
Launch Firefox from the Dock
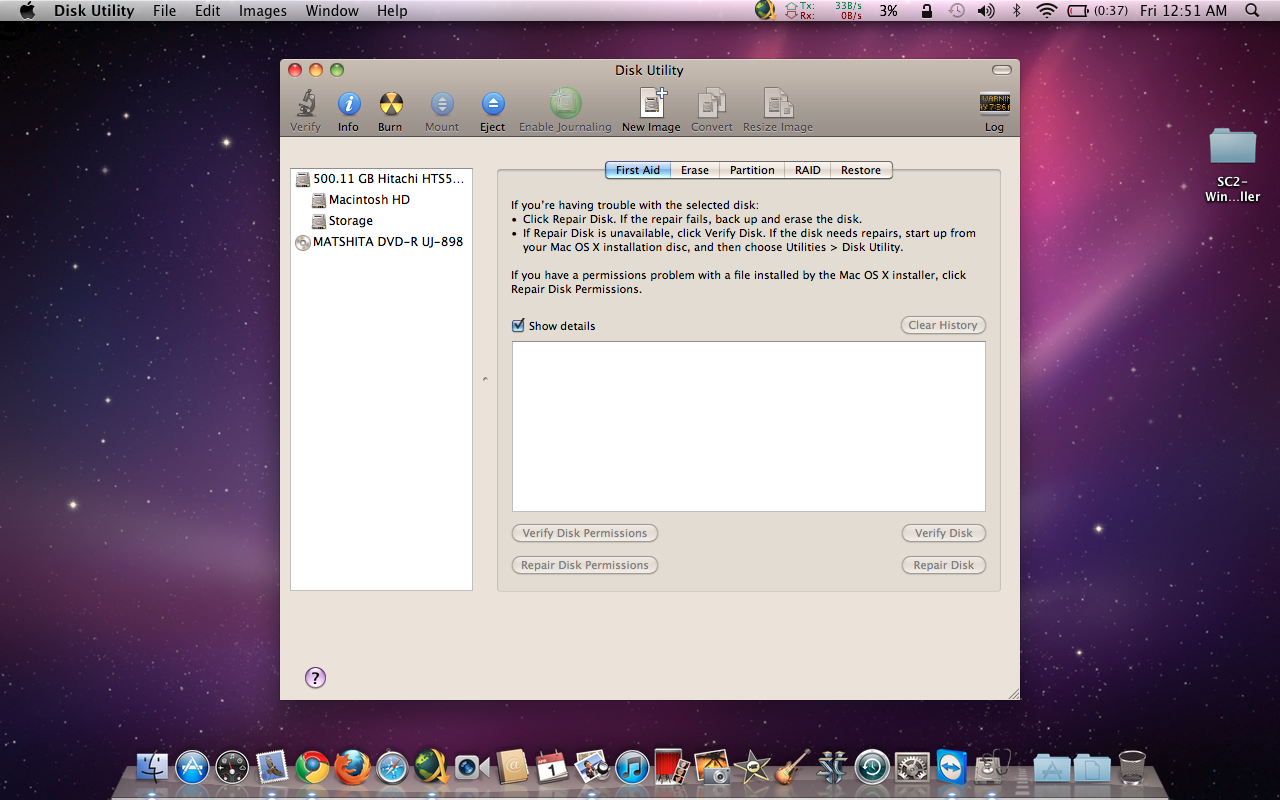point(352,767)
